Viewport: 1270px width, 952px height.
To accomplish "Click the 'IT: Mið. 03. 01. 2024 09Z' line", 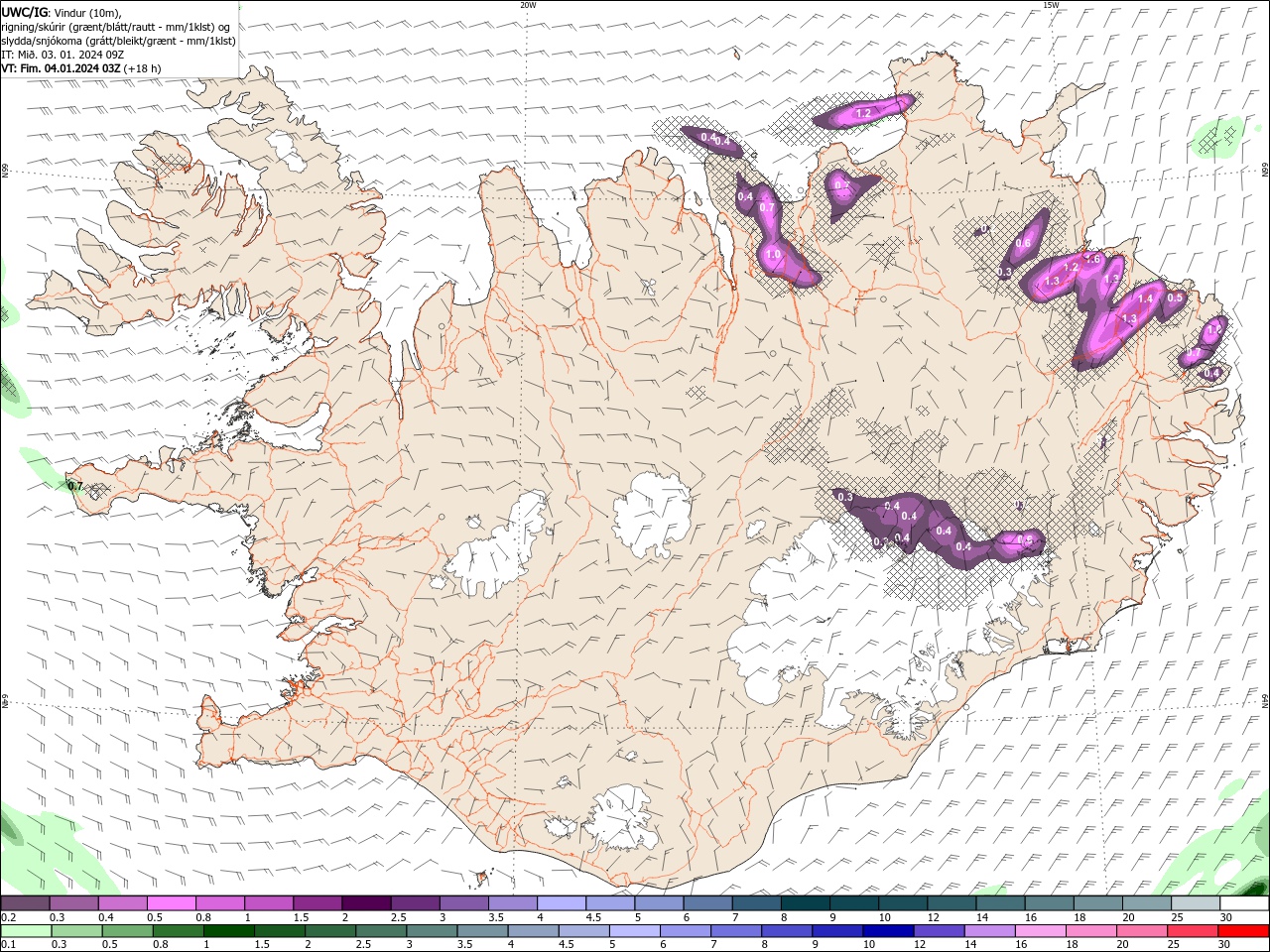I will pyautogui.click(x=63, y=55).
